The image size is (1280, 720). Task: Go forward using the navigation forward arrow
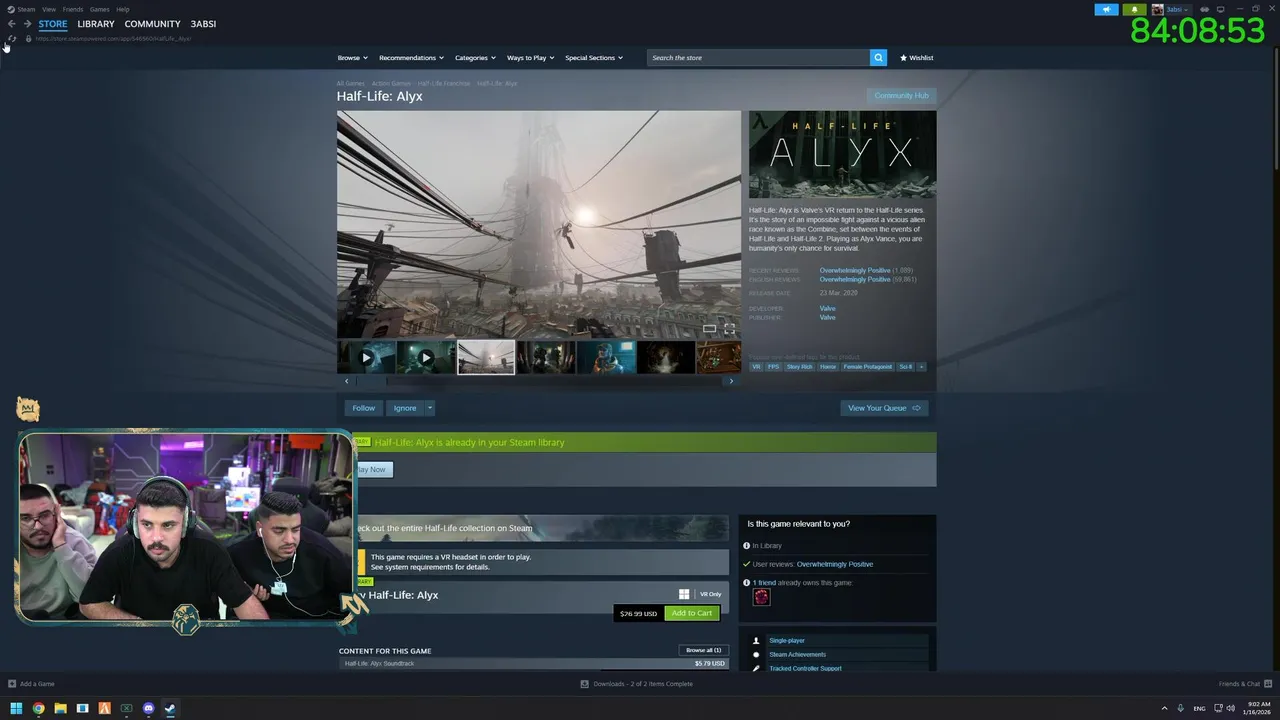click(27, 24)
